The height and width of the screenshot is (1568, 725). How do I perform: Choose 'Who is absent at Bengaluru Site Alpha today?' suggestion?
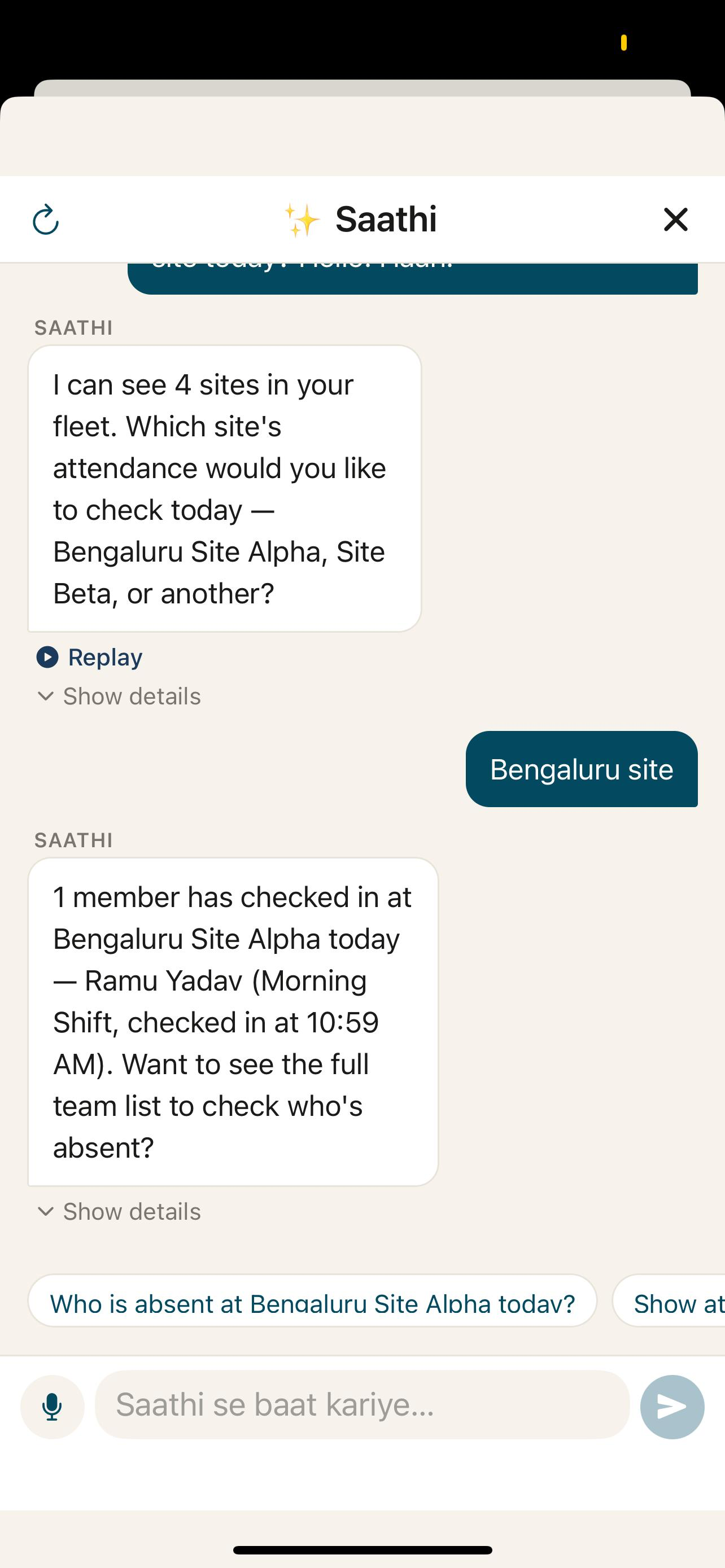click(x=312, y=1303)
